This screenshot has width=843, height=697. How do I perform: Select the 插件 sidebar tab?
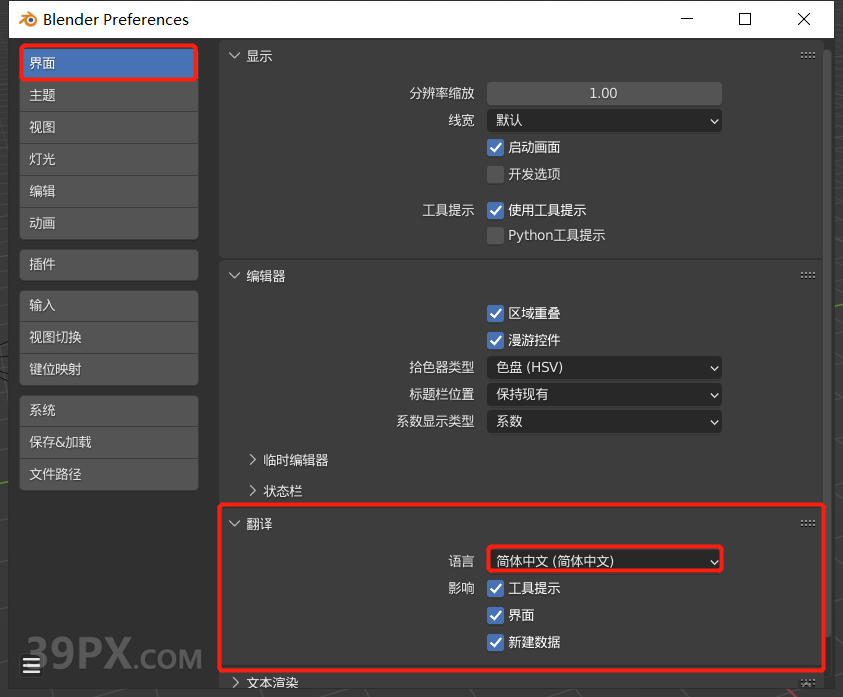click(x=108, y=265)
